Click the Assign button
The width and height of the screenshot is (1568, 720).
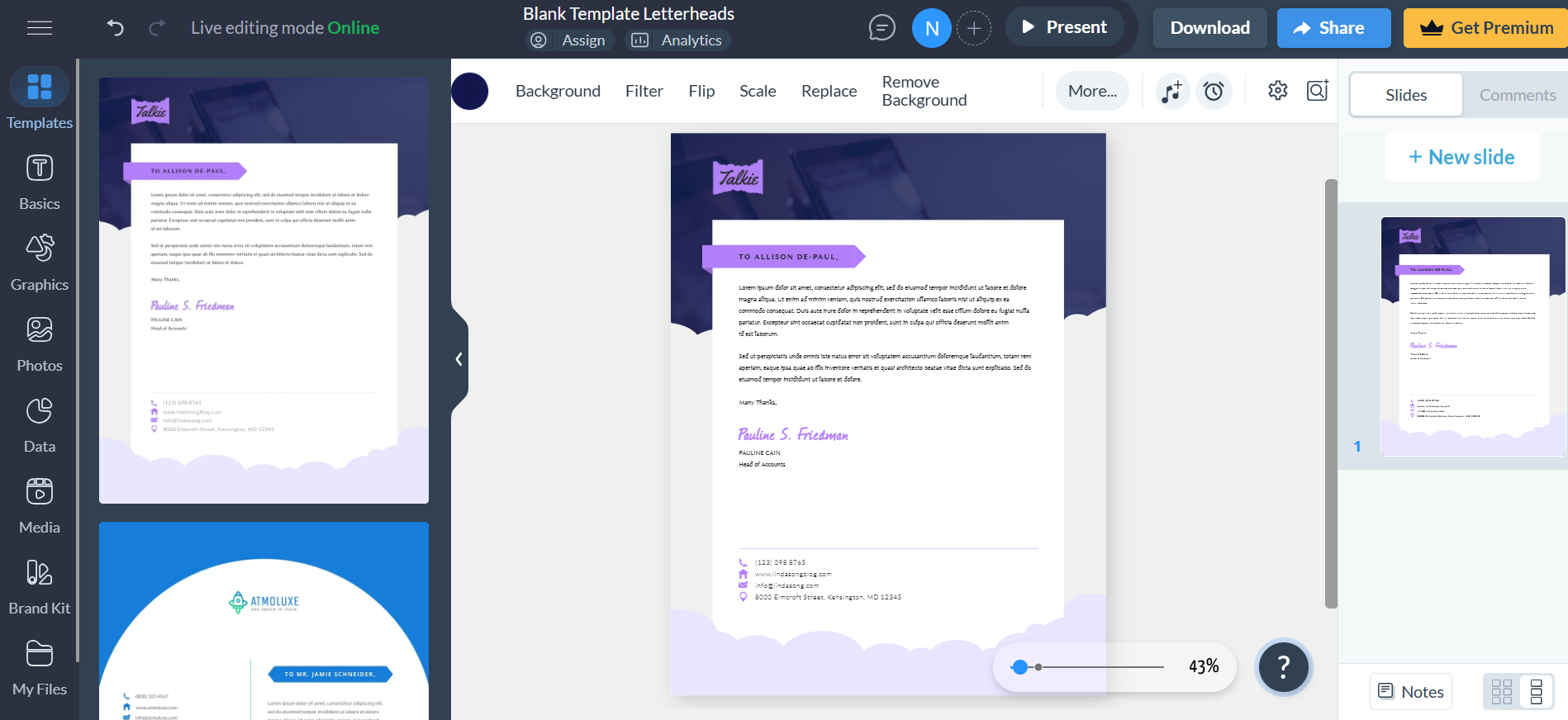[x=568, y=40]
